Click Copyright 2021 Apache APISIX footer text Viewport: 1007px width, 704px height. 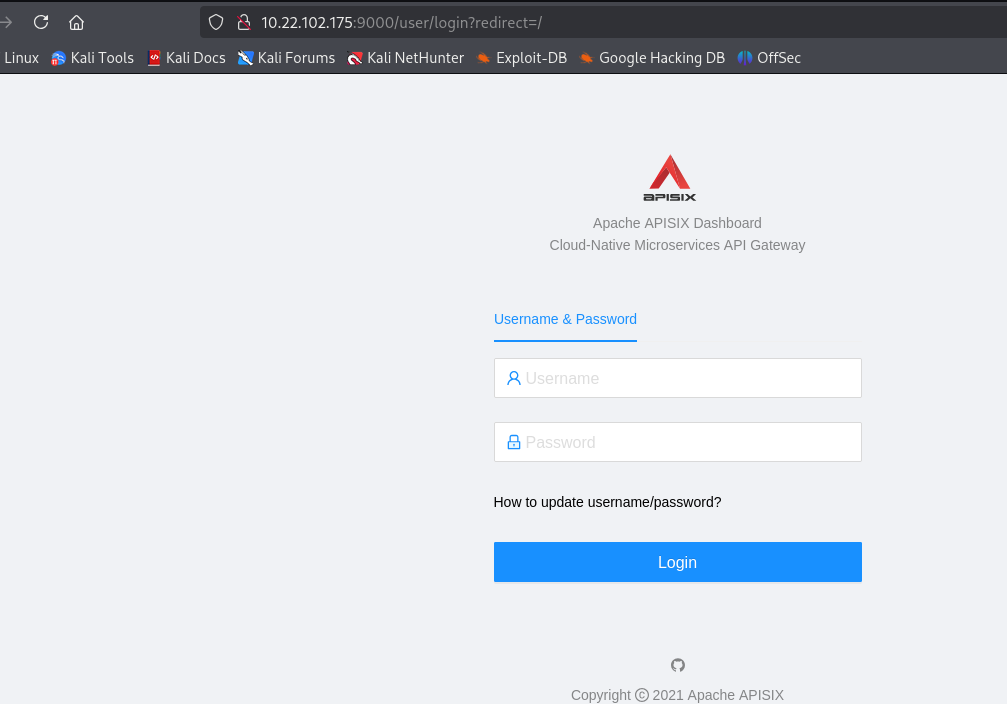pyautogui.click(x=677, y=695)
